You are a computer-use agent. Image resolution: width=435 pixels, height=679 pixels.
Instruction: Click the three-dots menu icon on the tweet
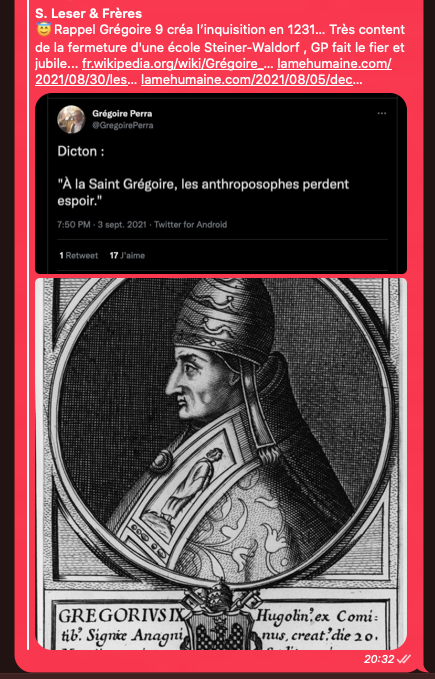tap(381, 113)
